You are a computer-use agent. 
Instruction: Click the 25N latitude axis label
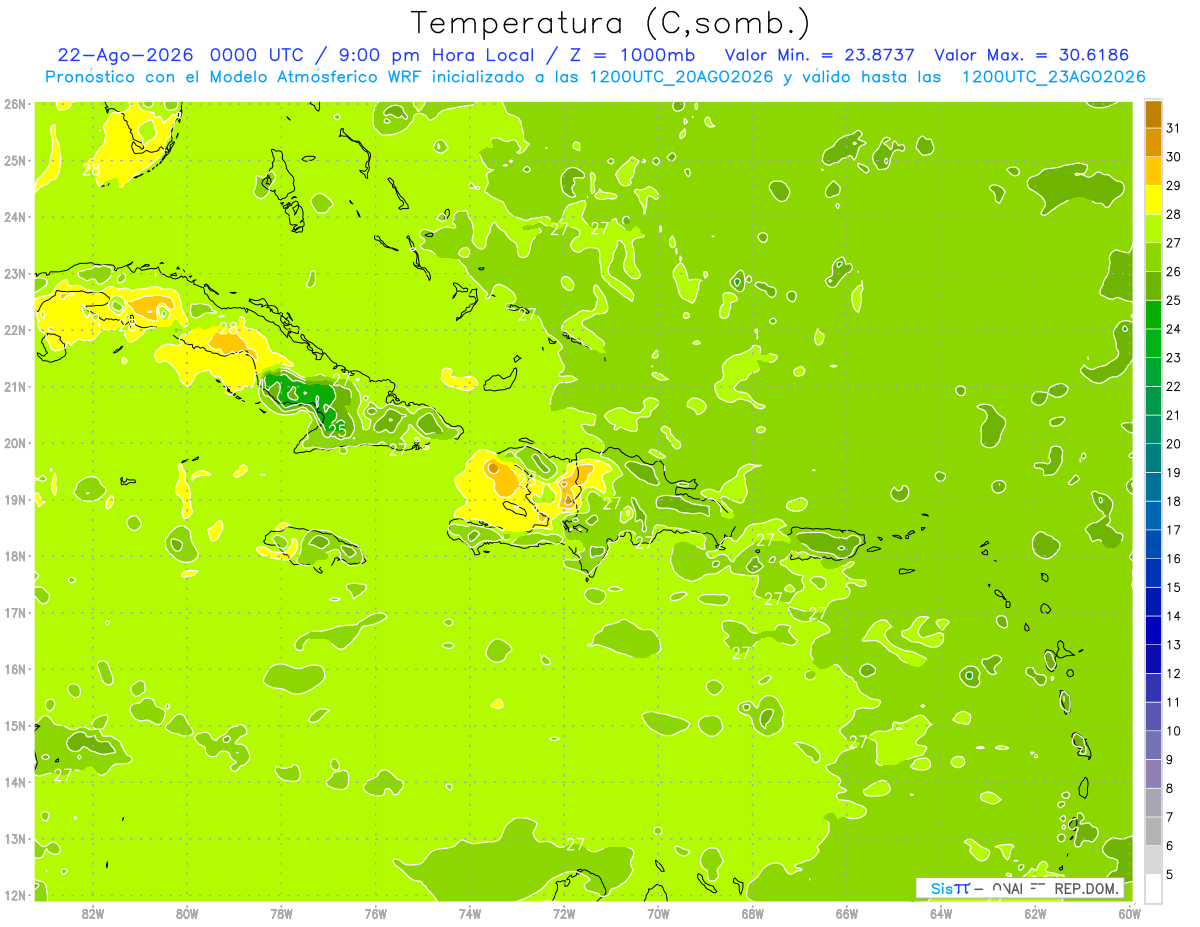pyautogui.click(x=14, y=160)
